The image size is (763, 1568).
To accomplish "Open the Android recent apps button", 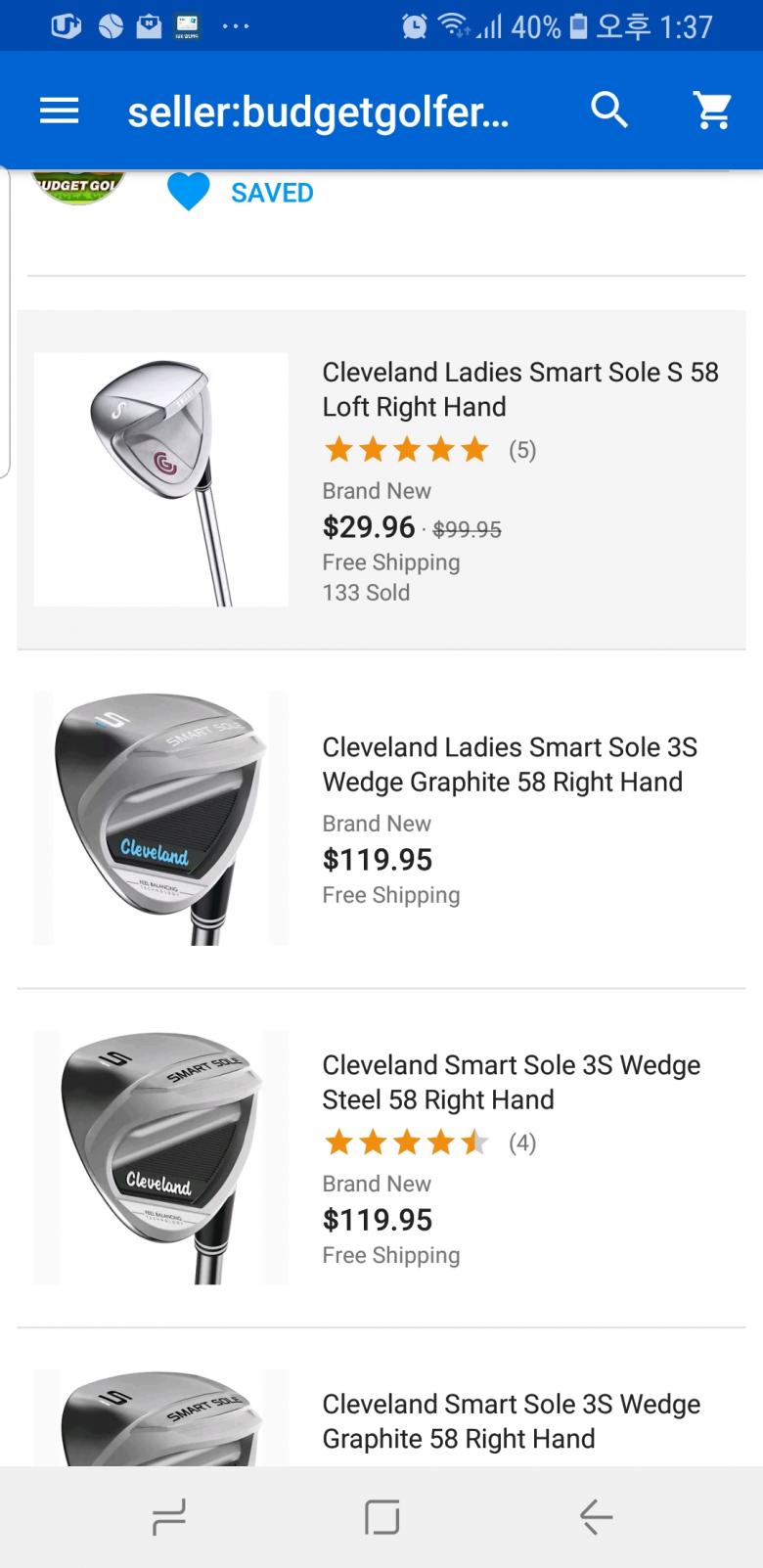I will [x=169, y=1517].
